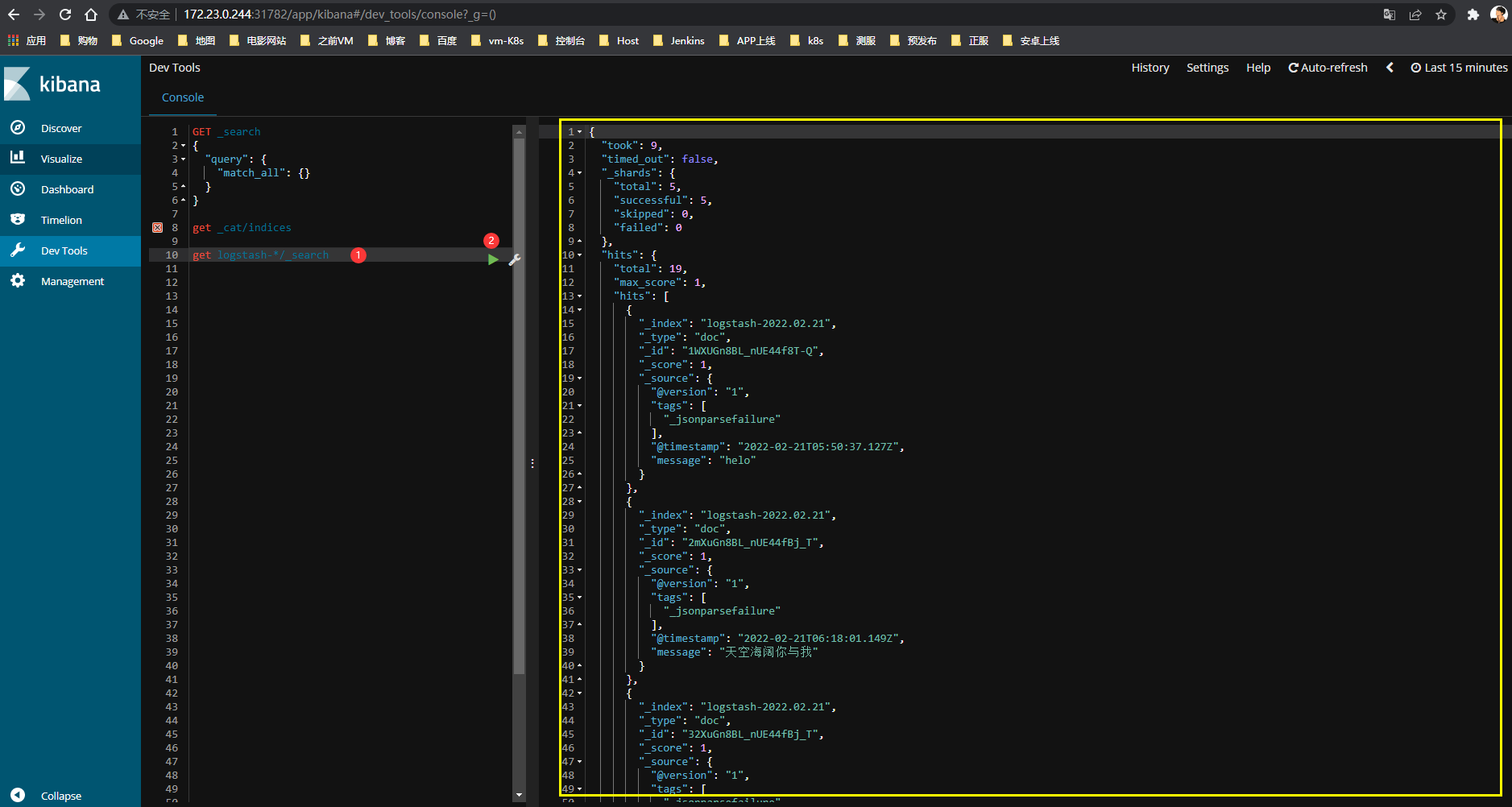Collapse the tags fold on line 21
1512x807 pixels.
point(579,406)
